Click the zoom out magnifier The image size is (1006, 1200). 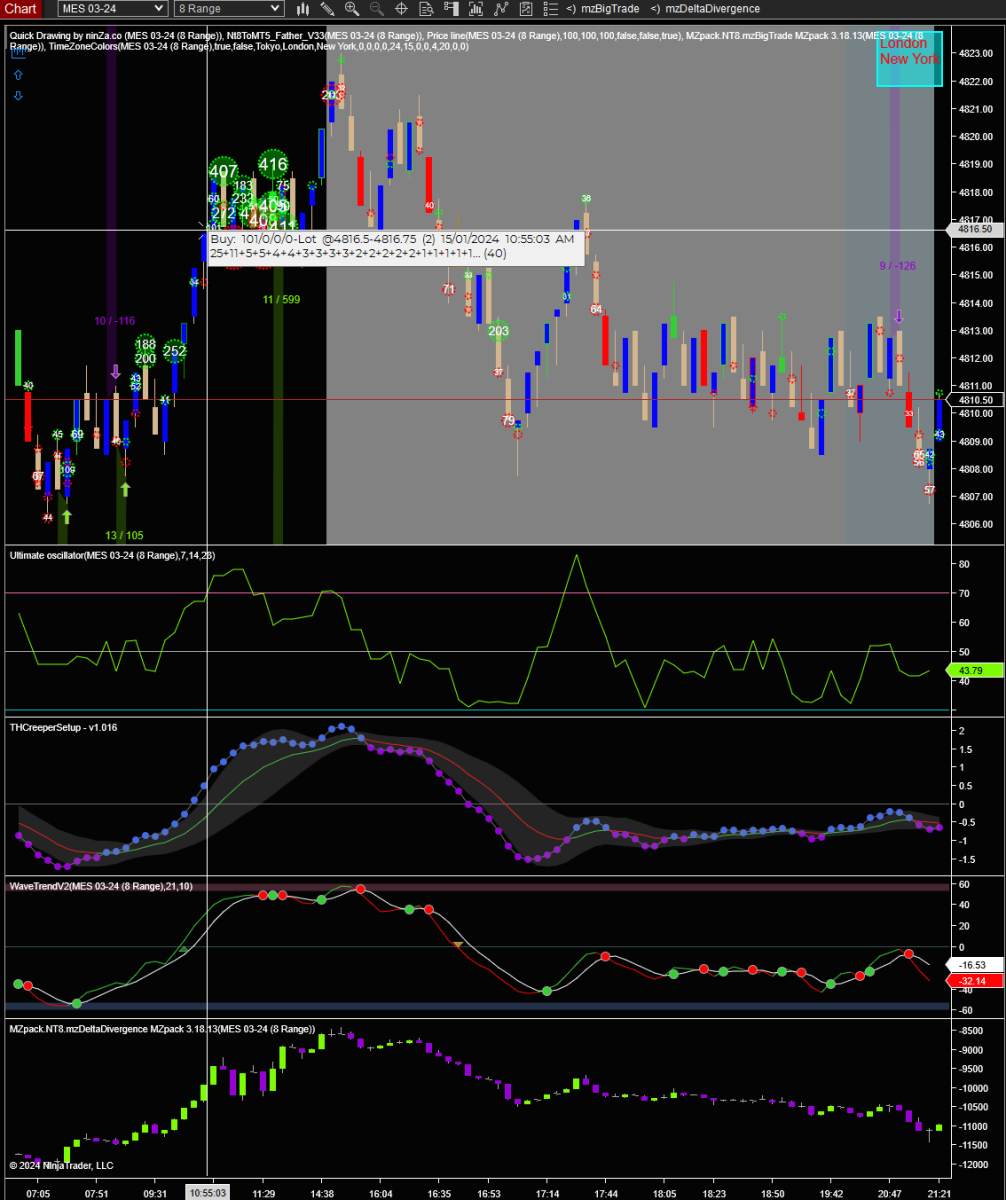tap(376, 8)
